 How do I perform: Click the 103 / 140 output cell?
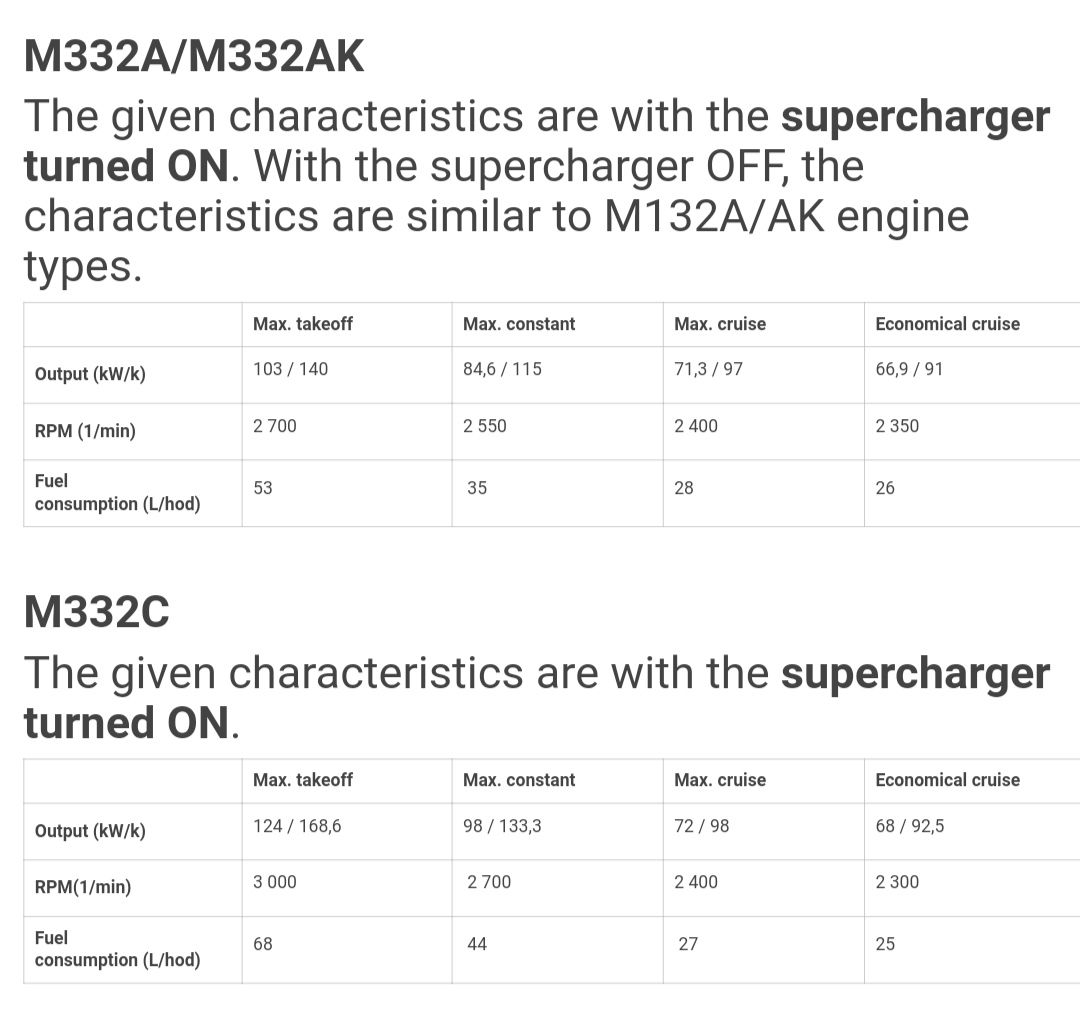(x=291, y=369)
